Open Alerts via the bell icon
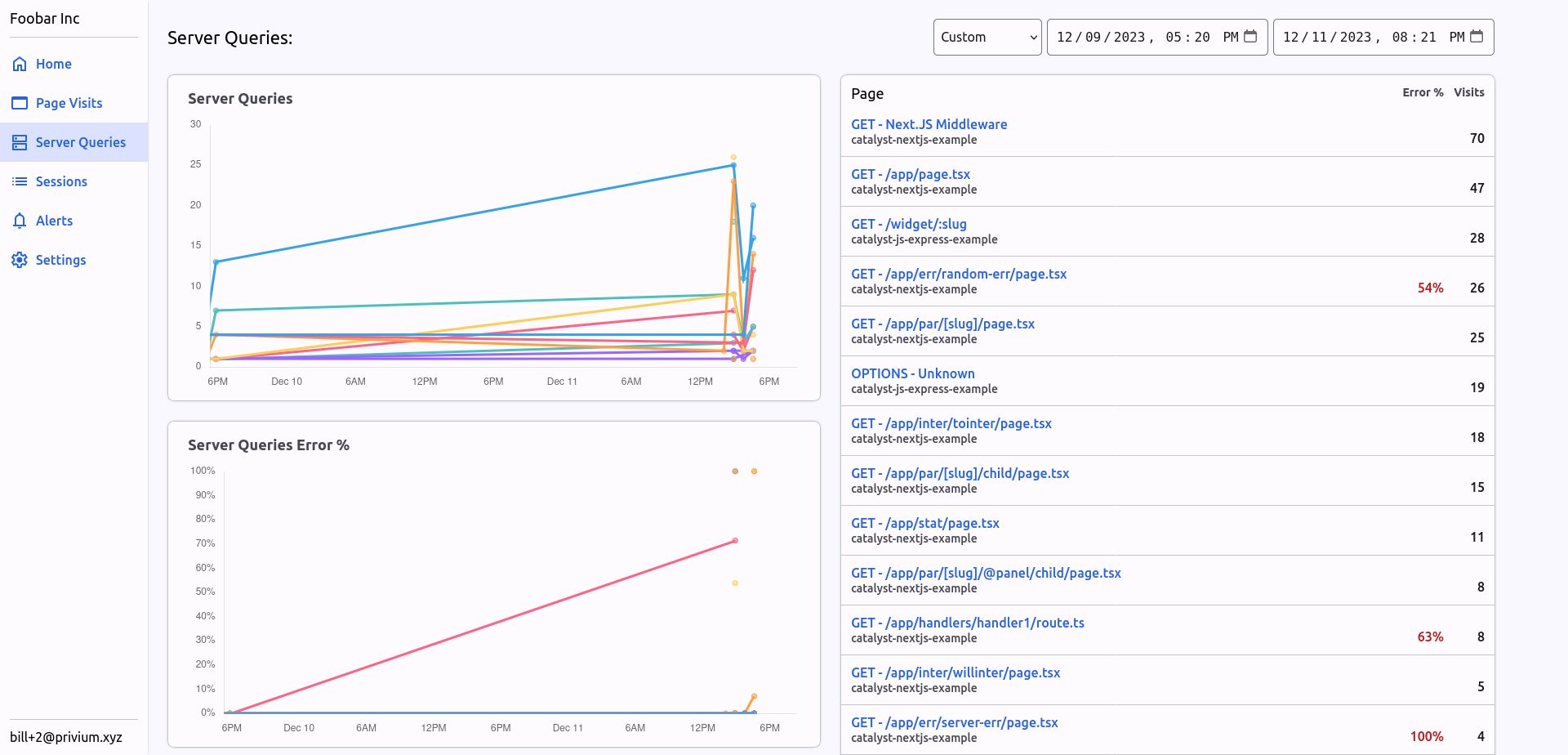This screenshot has height=755, width=1568. tap(19, 220)
